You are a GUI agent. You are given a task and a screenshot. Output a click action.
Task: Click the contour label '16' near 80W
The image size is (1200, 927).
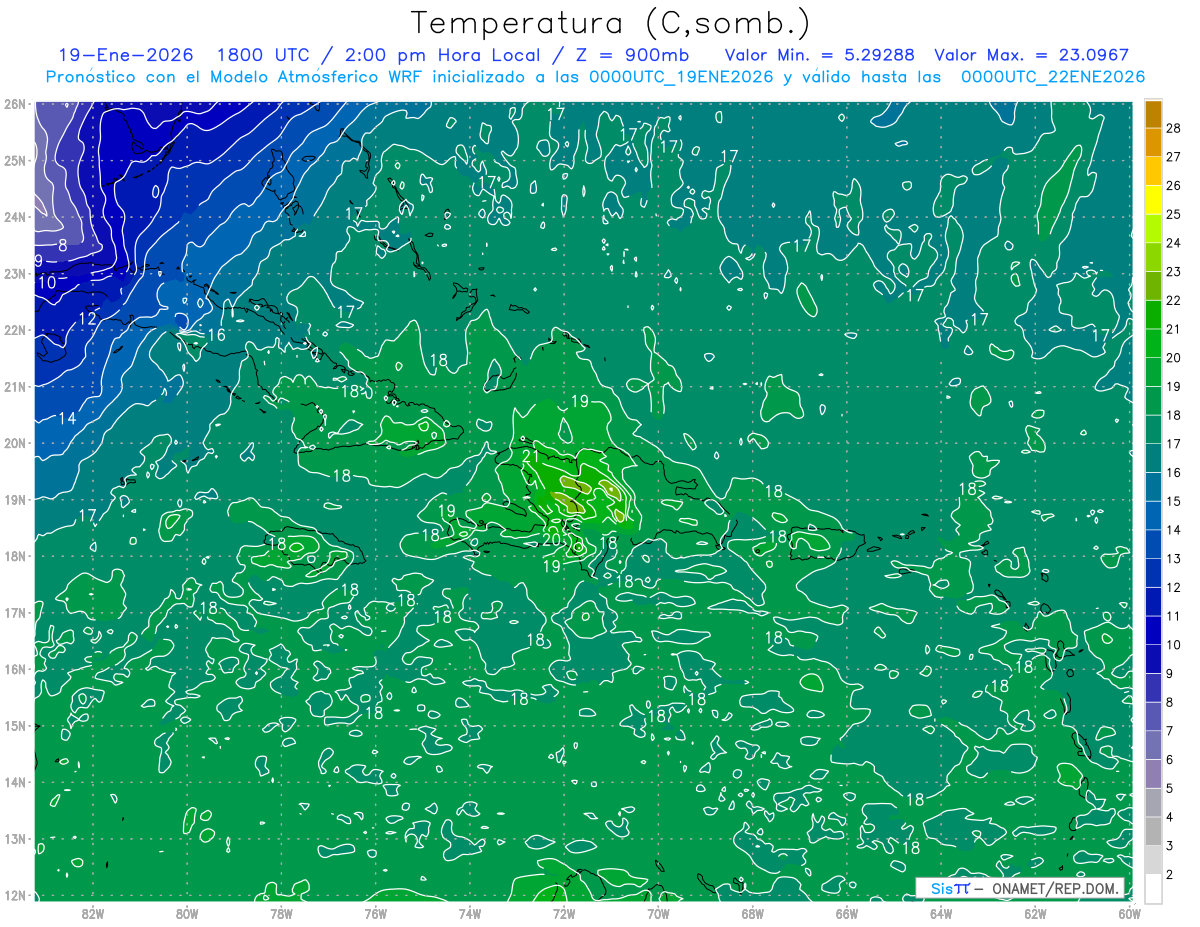pyautogui.click(x=216, y=335)
